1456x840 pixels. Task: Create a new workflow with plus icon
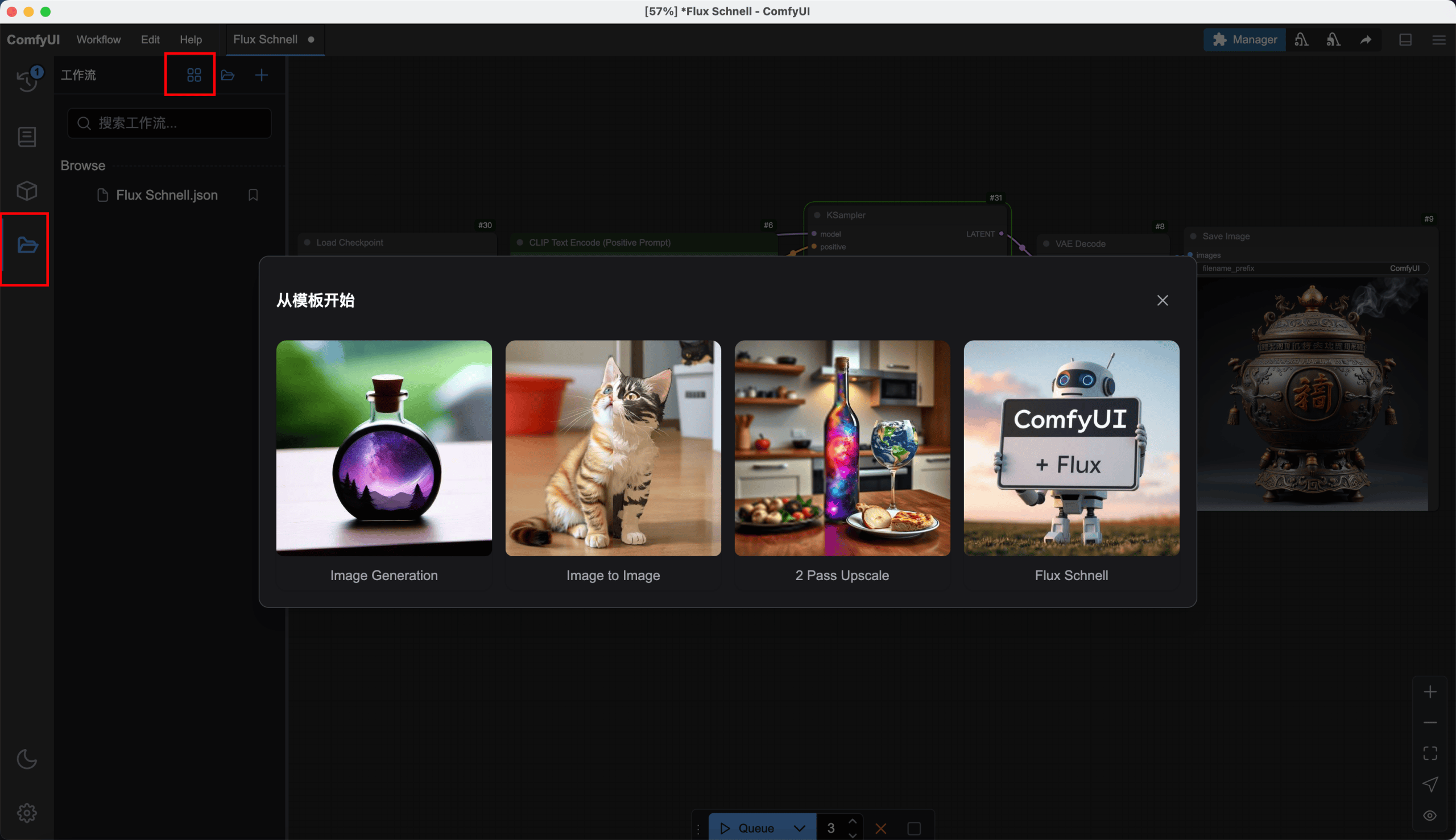(261, 75)
